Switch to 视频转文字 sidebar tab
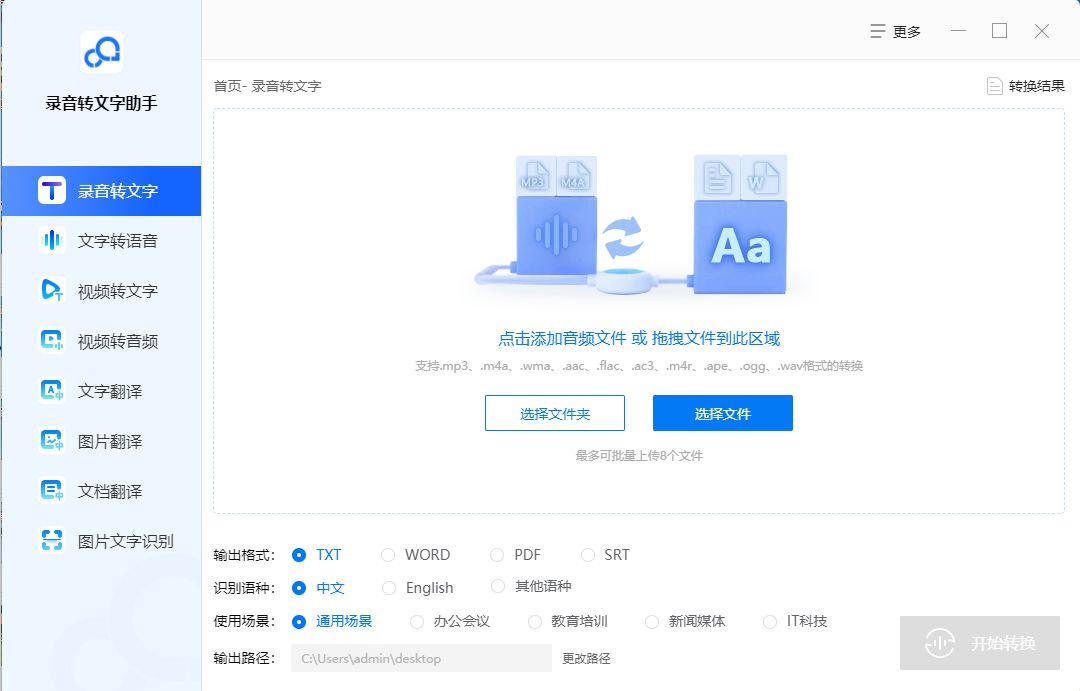 click(x=101, y=291)
